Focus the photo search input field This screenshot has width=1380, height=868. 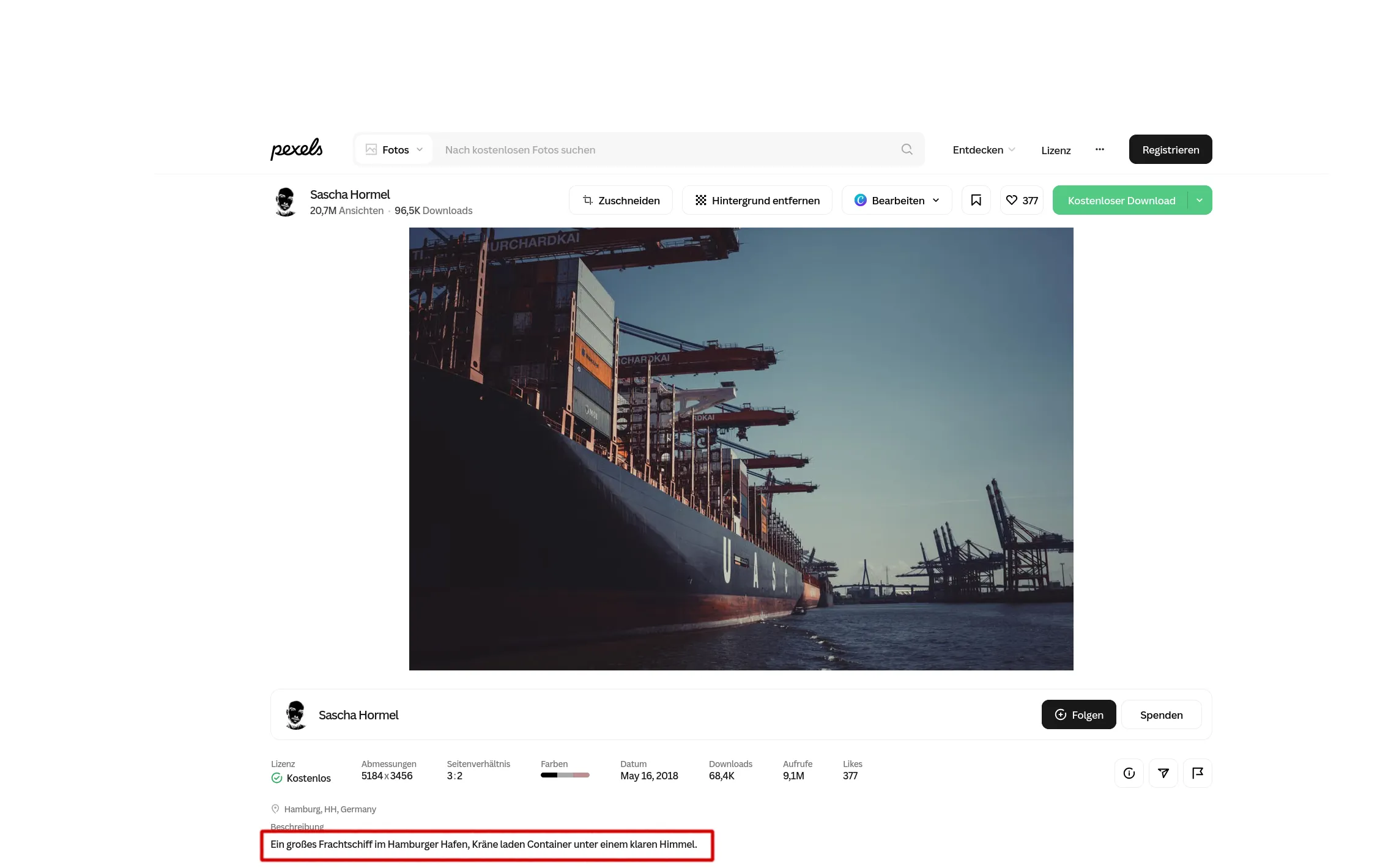click(667, 149)
